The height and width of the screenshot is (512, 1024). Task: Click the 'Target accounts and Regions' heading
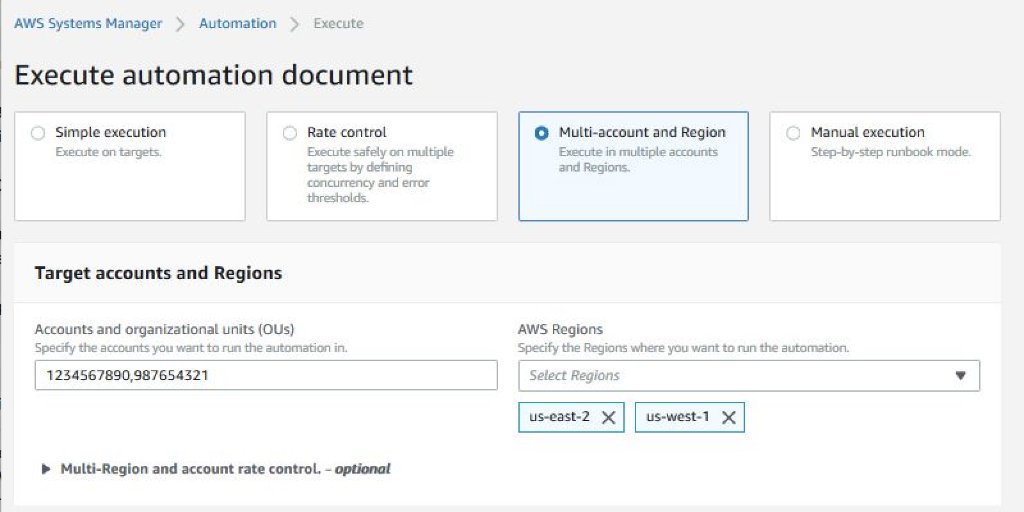pos(158,273)
